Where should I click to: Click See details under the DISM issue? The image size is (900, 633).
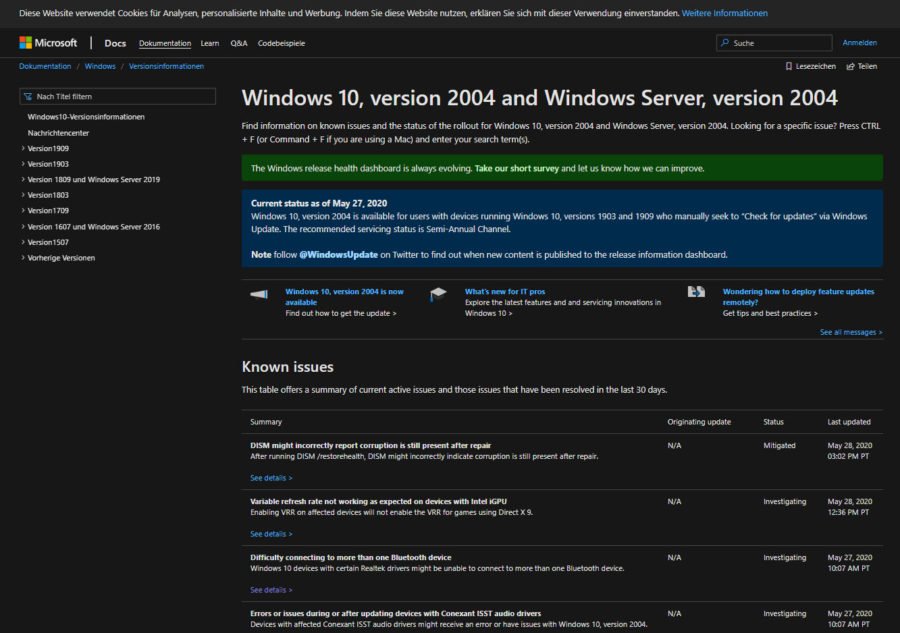(x=269, y=477)
